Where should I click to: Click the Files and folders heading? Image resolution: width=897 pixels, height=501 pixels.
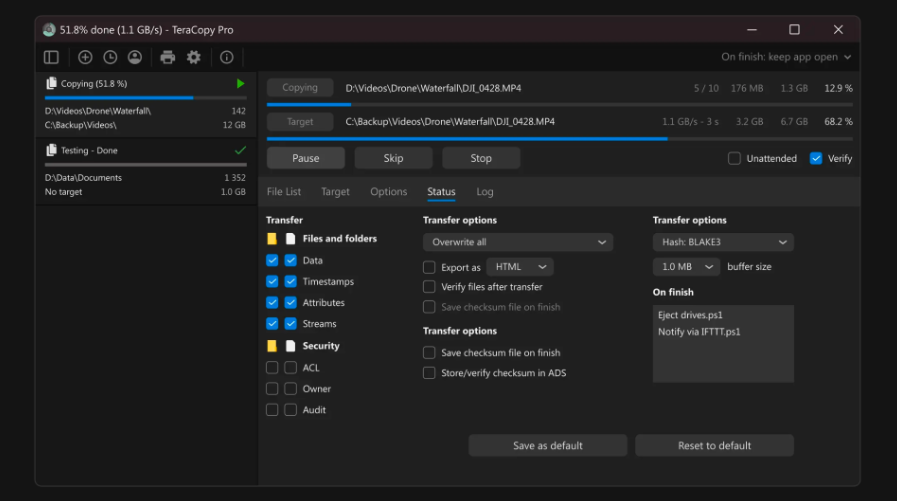[x=339, y=238]
